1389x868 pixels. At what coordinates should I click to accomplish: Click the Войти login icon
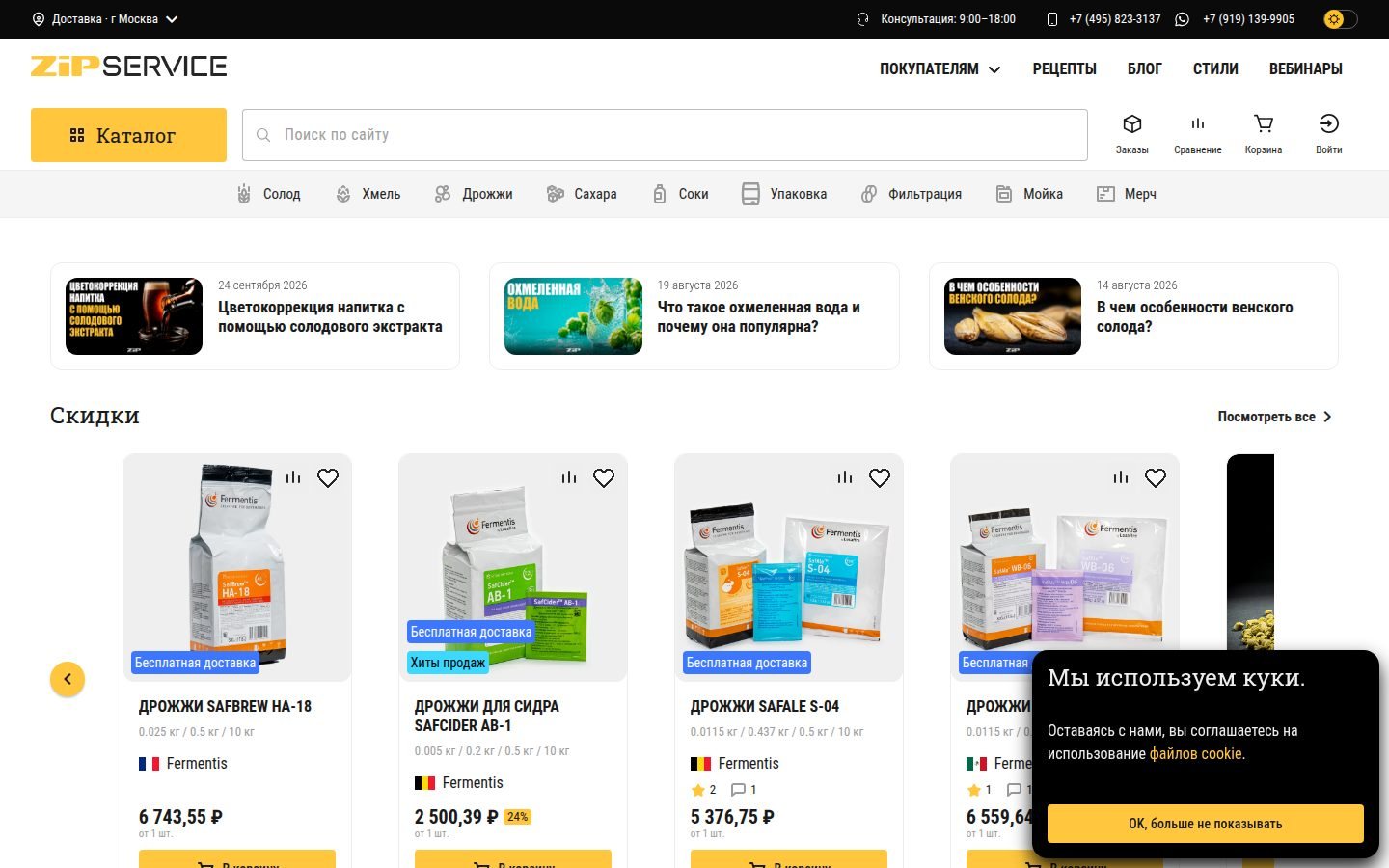point(1328,134)
